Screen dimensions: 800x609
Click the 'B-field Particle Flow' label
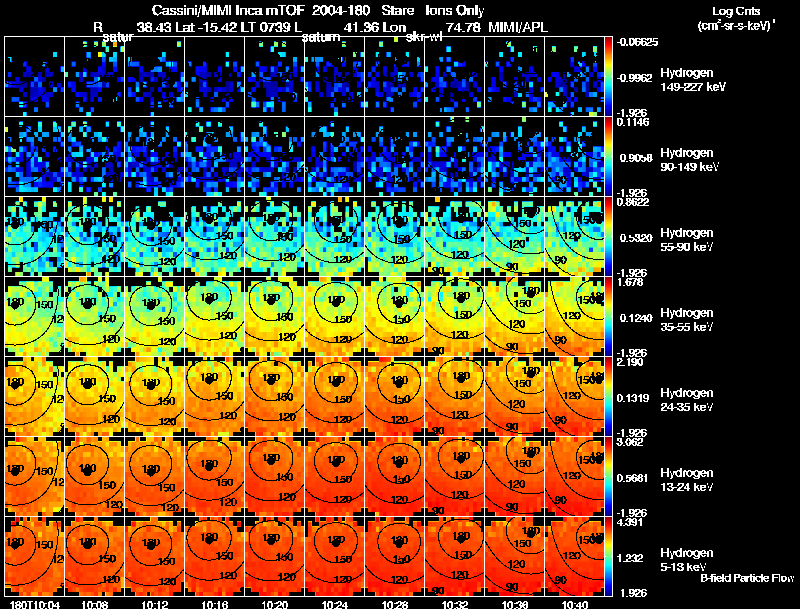point(747,578)
